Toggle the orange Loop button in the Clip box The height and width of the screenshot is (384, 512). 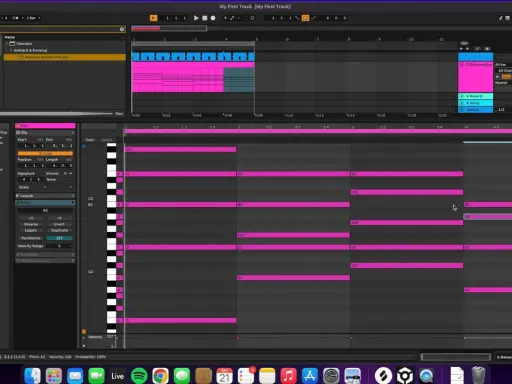(x=45, y=153)
